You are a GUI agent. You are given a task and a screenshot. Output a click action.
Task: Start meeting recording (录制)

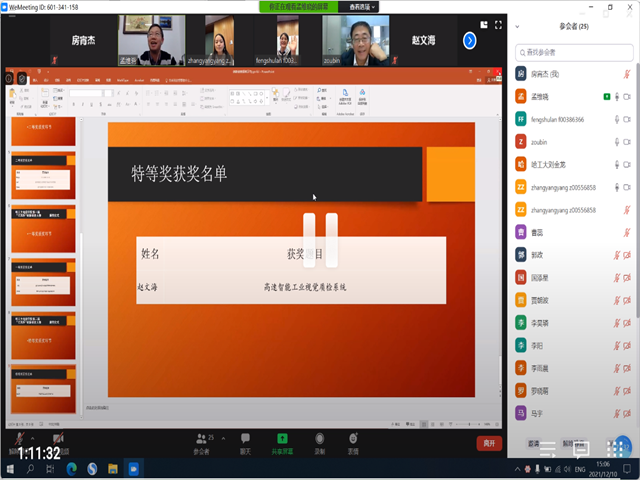click(x=319, y=441)
